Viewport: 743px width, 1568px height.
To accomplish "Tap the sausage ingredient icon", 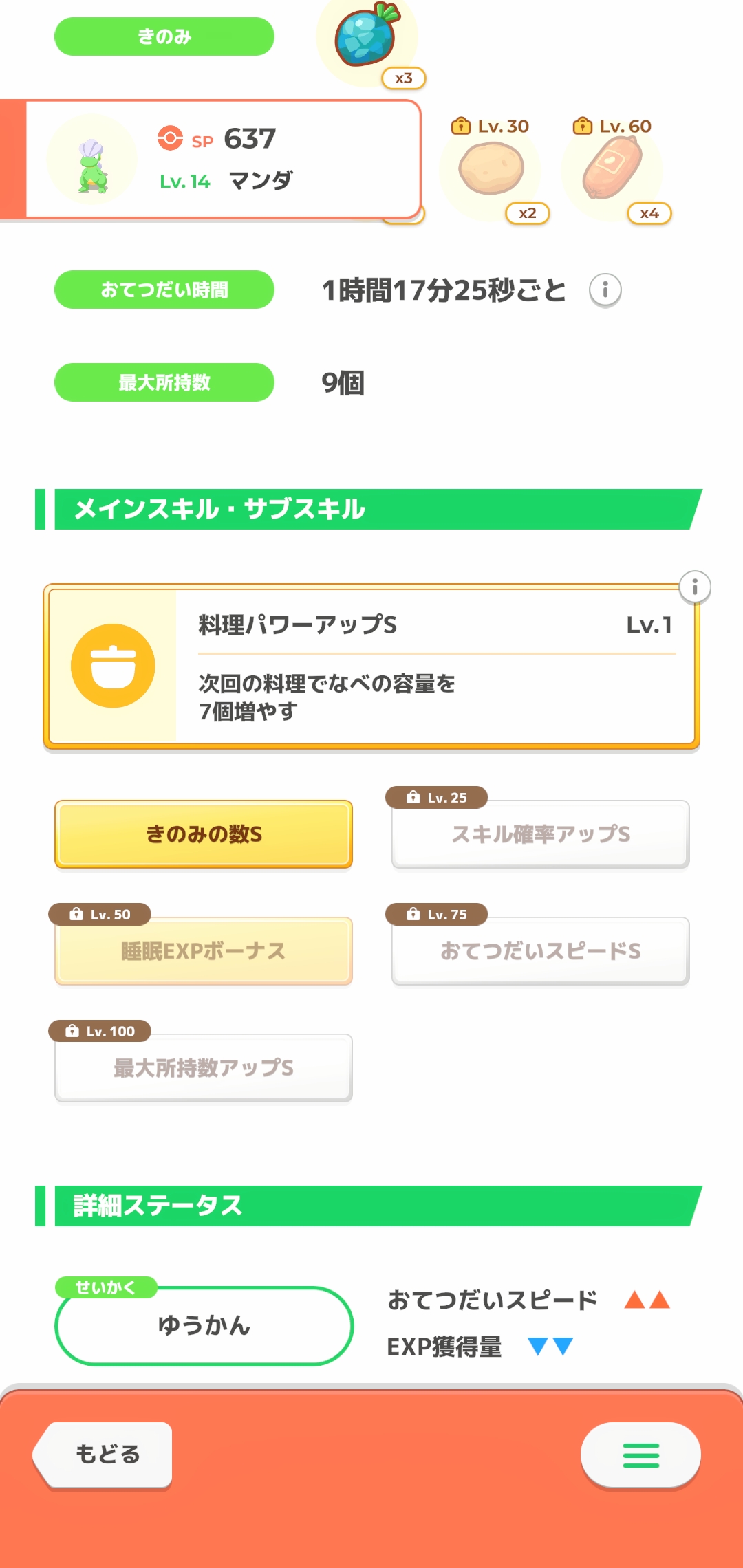I will tap(612, 168).
